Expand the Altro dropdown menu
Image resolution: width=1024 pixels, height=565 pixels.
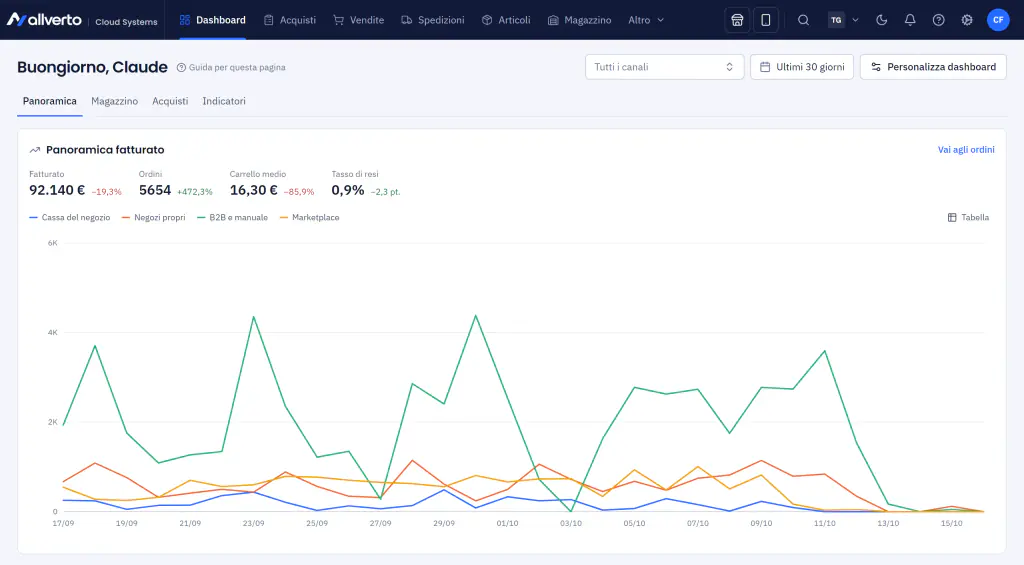(x=646, y=20)
